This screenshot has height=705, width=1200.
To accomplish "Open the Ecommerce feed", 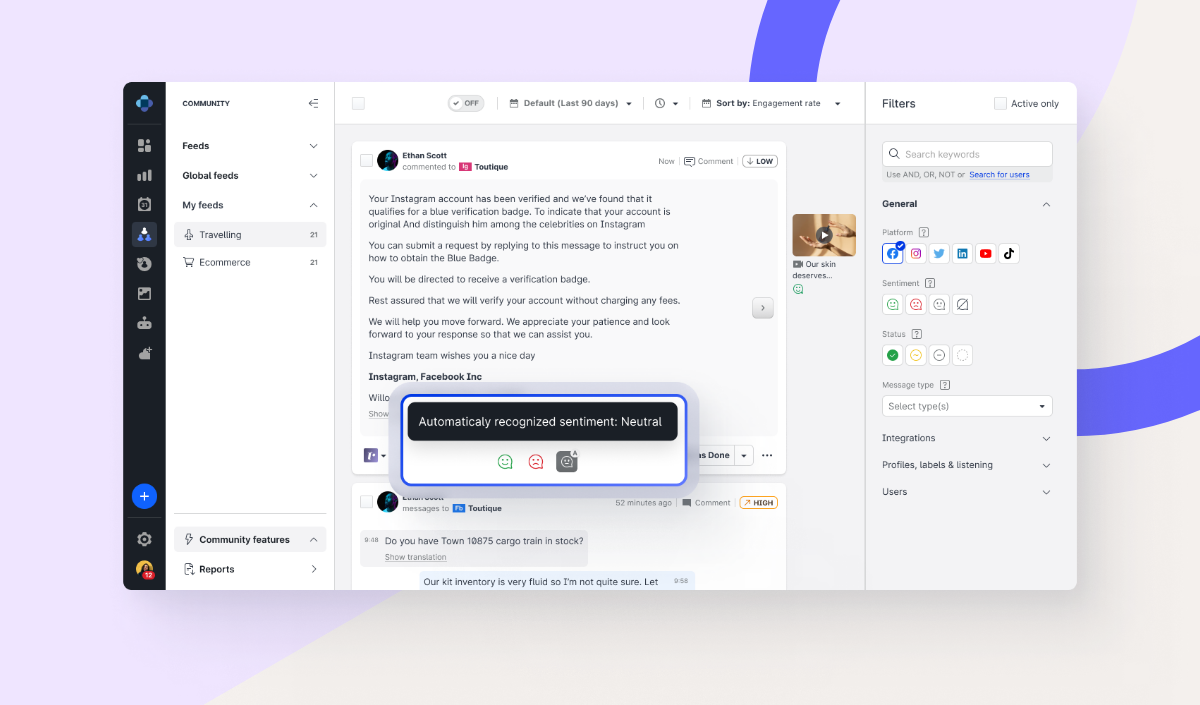I will point(250,262).
